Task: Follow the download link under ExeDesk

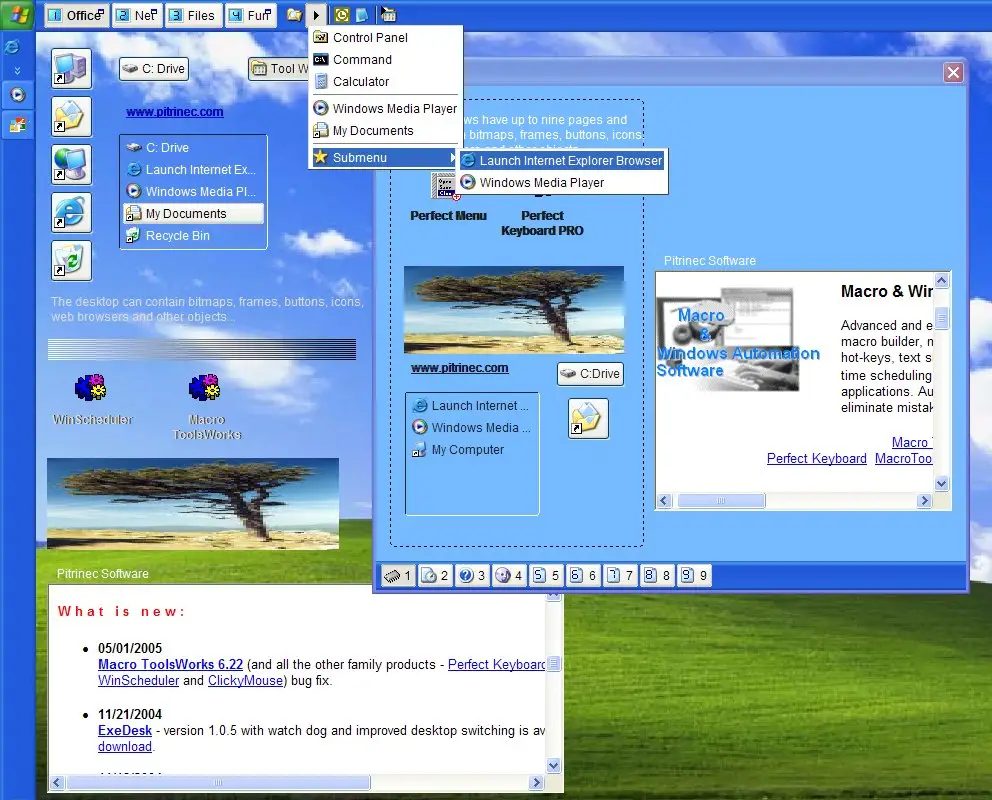Action: pyautogui.click(x=125, y=746)
